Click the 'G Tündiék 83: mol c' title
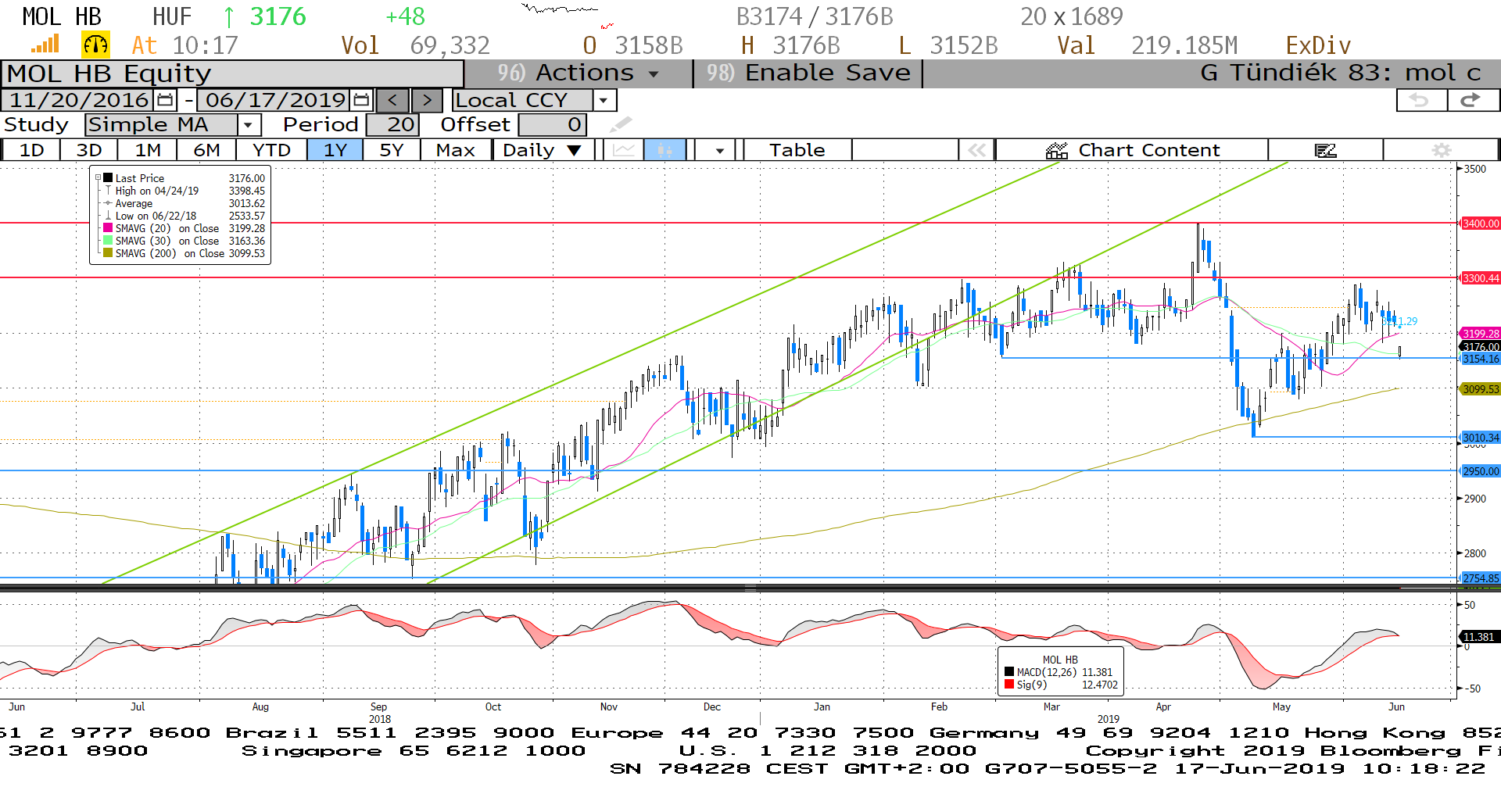 (1341, 73)
